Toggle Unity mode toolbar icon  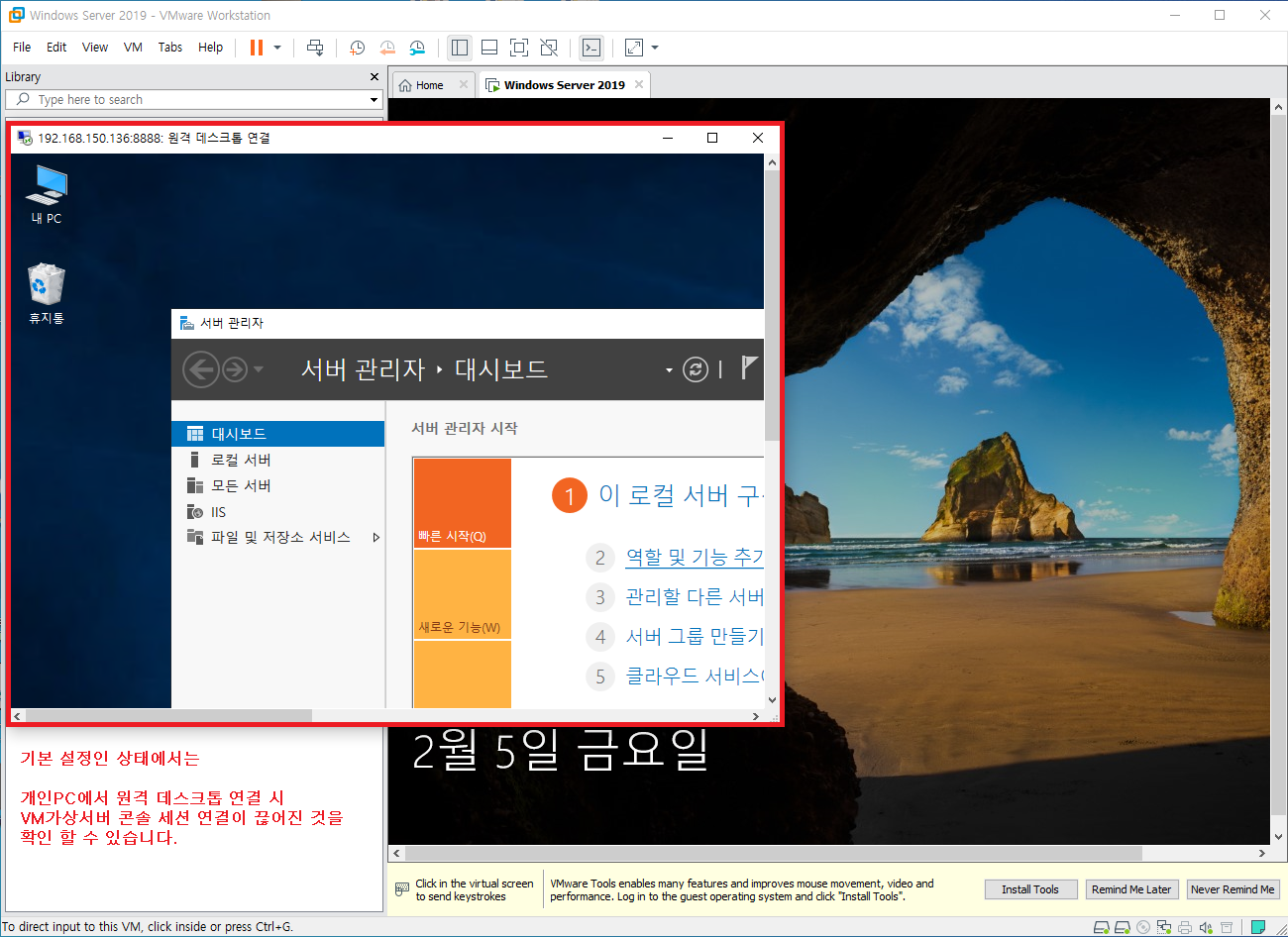tap(549, 48)
